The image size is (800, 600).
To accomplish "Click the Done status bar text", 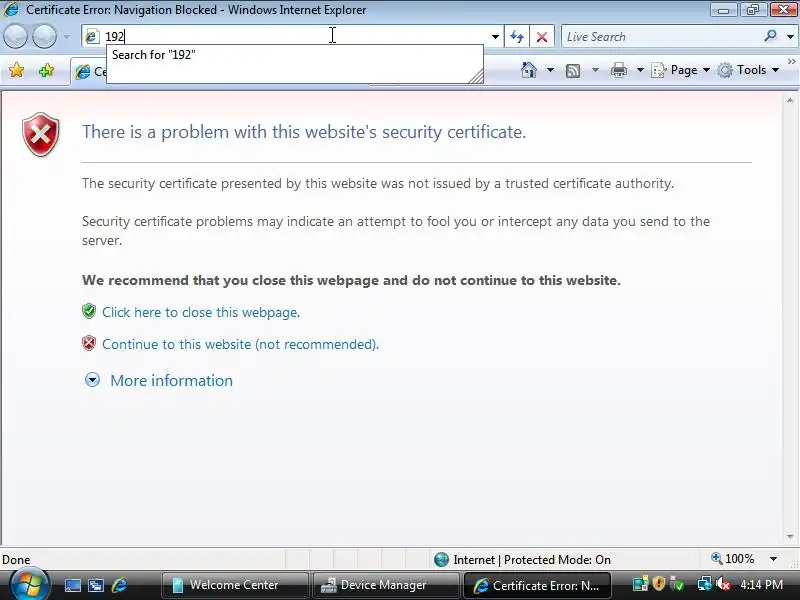I will 16,560.
